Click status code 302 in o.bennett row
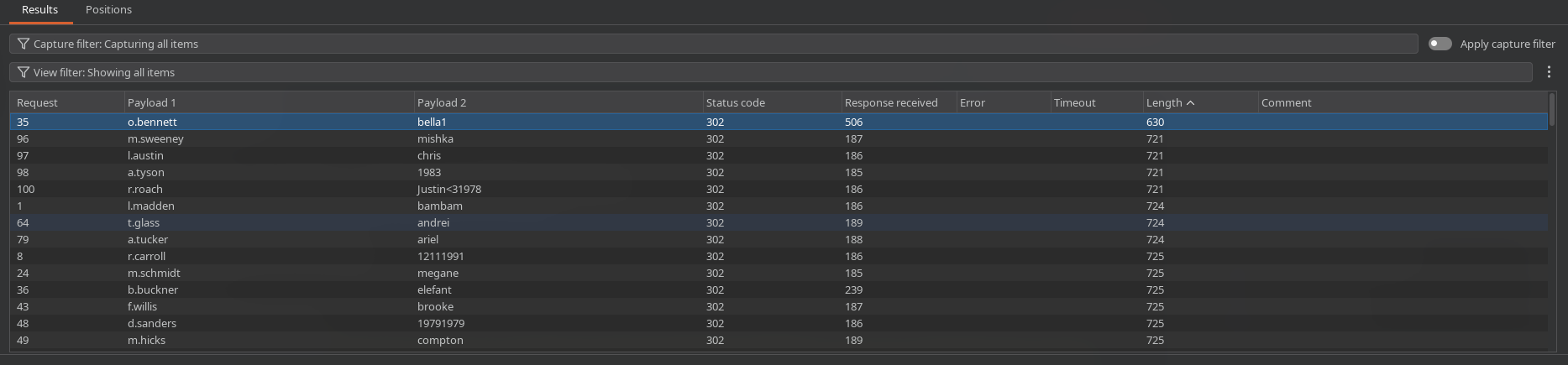1568x365 pixels. 715,122
